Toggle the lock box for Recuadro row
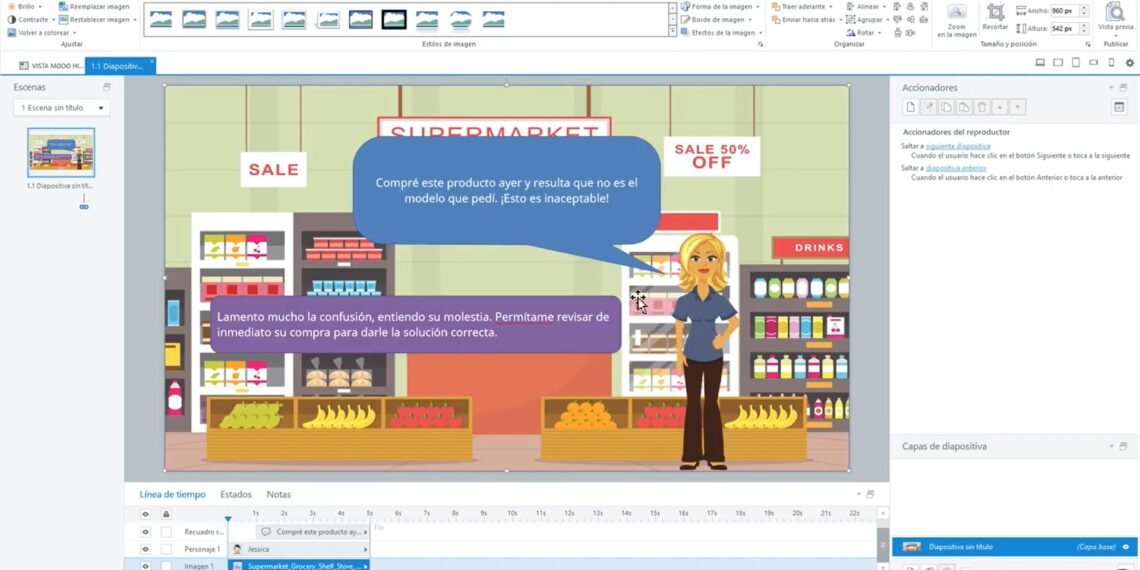The width and height of the screenshot is (1140, 570). tap(166, 532)
